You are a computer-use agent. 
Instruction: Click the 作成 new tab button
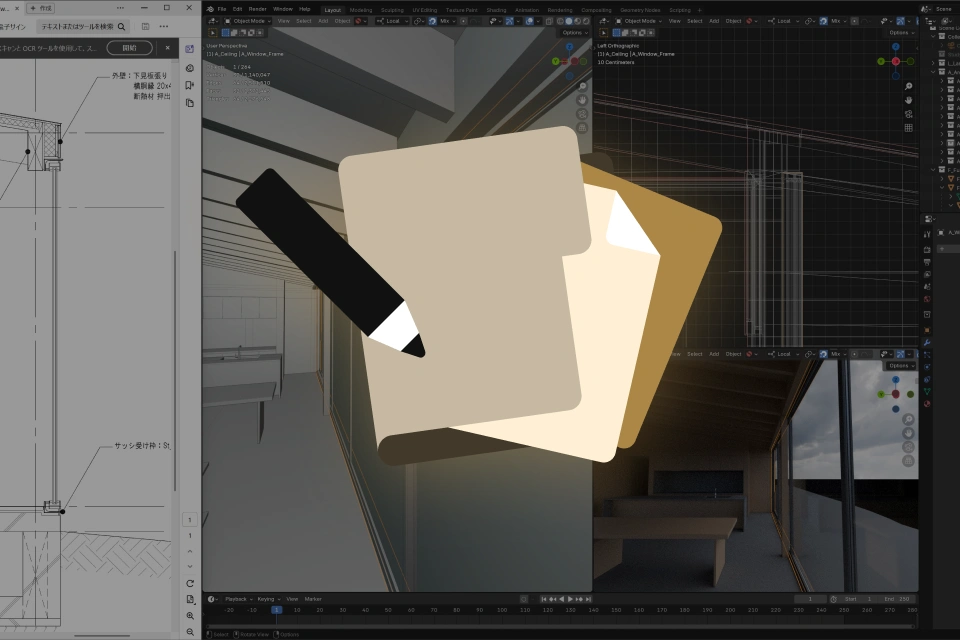point(41,8)
